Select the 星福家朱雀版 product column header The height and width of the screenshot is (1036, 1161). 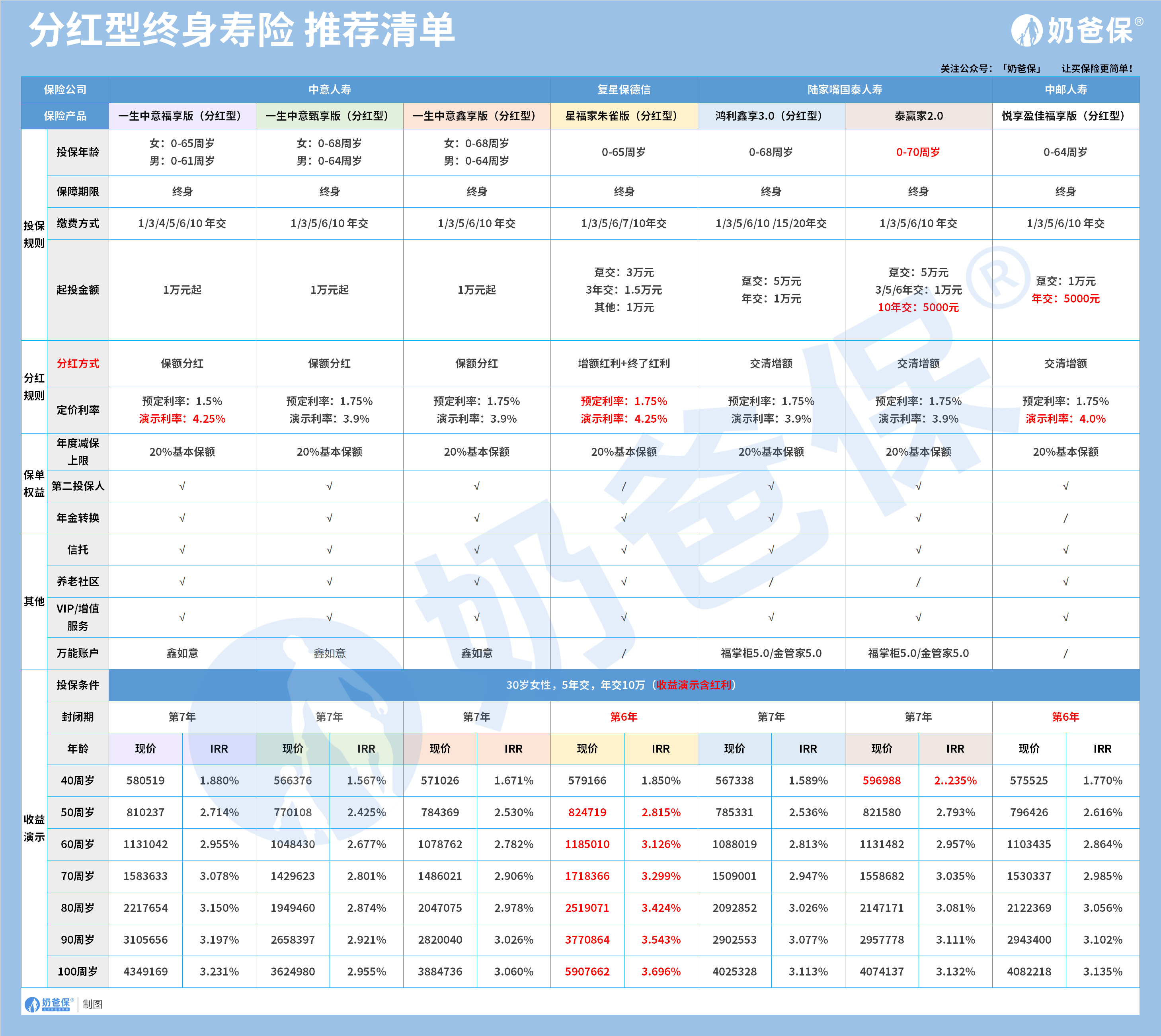624,116
